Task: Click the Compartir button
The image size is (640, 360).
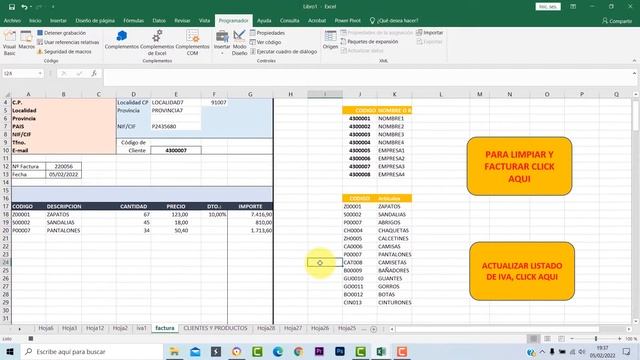Action: click(x=617, y=21)
